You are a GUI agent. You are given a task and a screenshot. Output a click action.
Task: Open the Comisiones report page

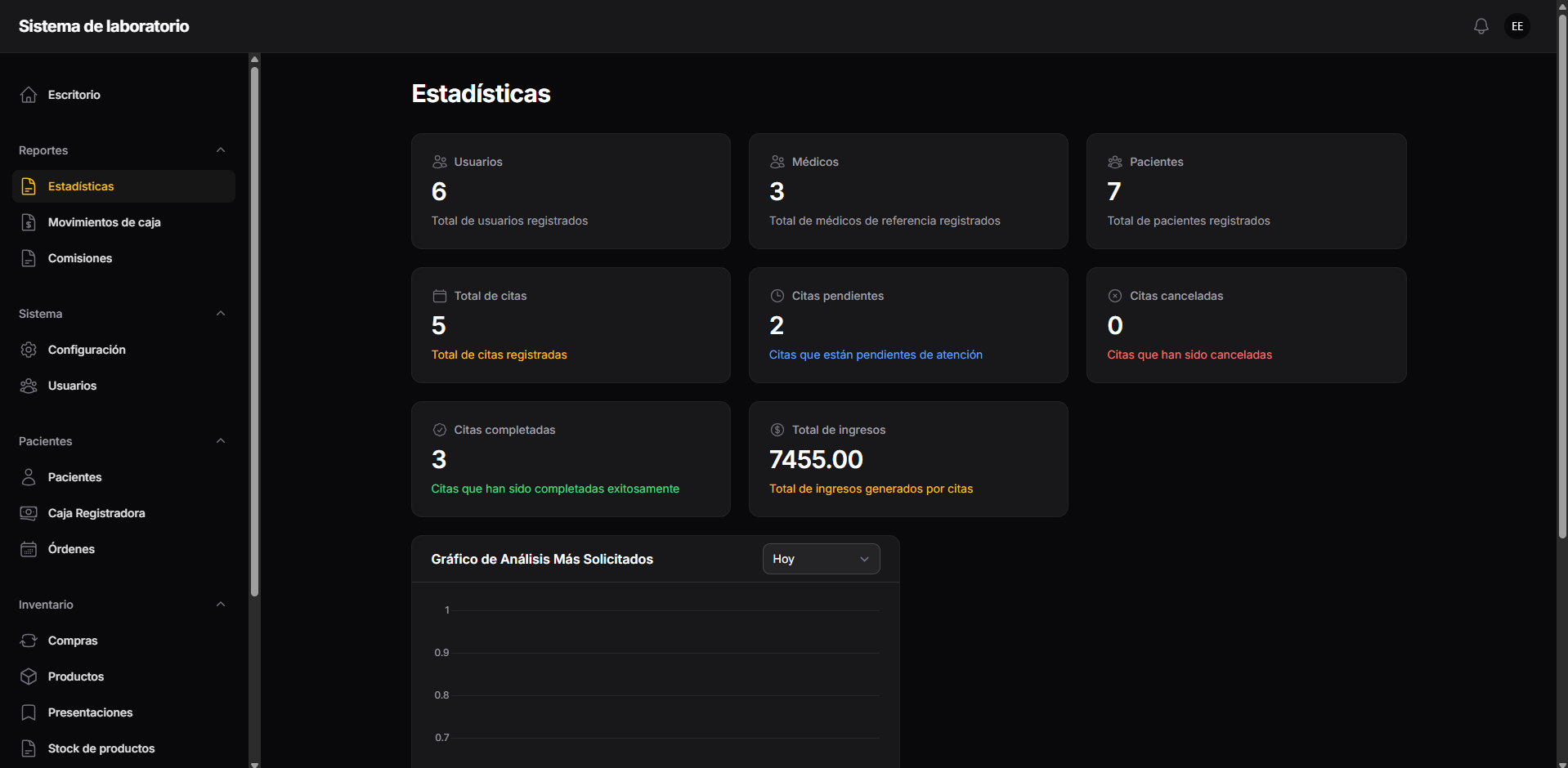[80, 258]
